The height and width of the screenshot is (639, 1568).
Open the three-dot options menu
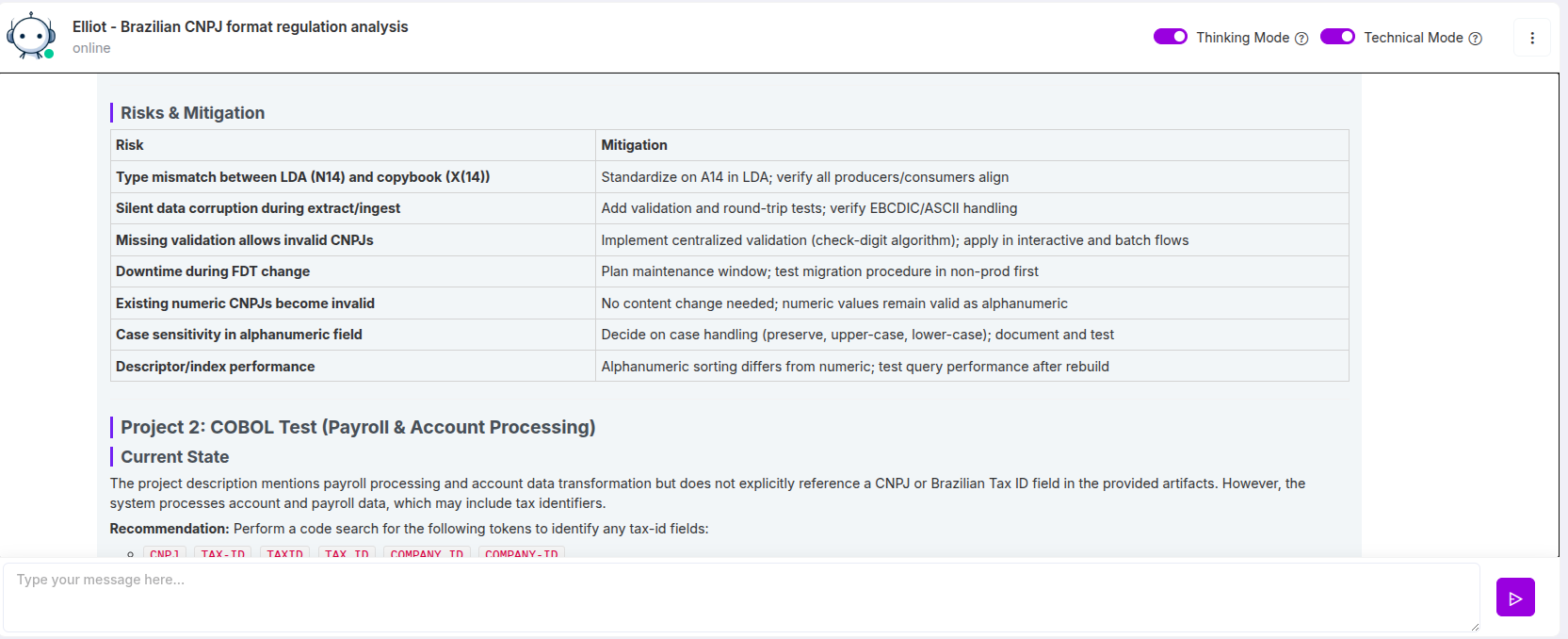(x=1532, y=38)
